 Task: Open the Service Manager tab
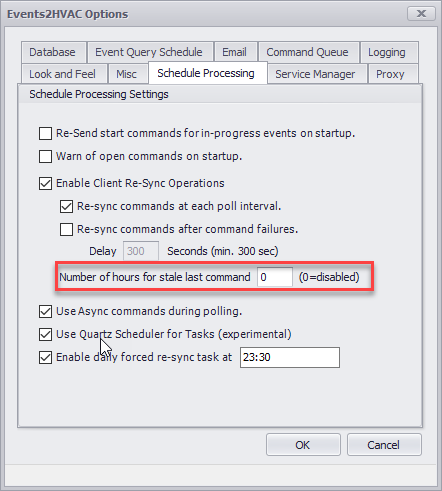coord(317,74)
